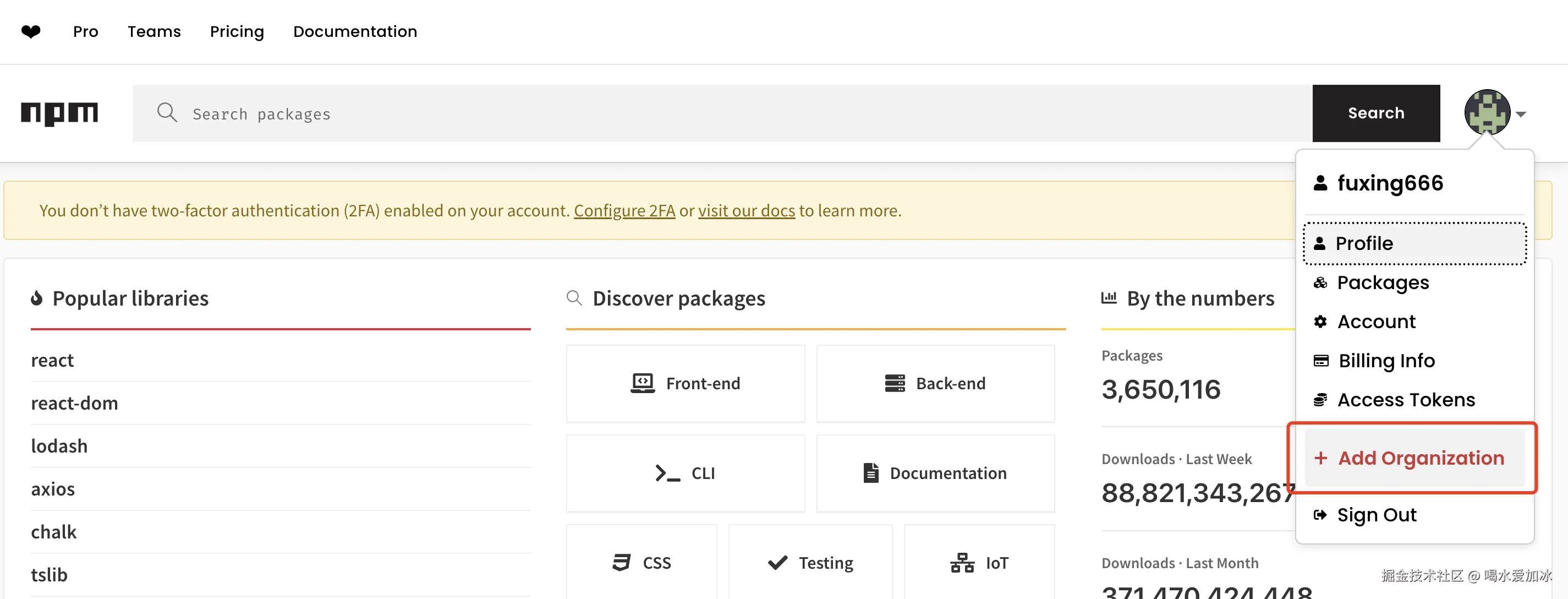Open the lodash library link
This screenshot has width=1568, height=599.
pyautogui.click(x=59, y=446)
